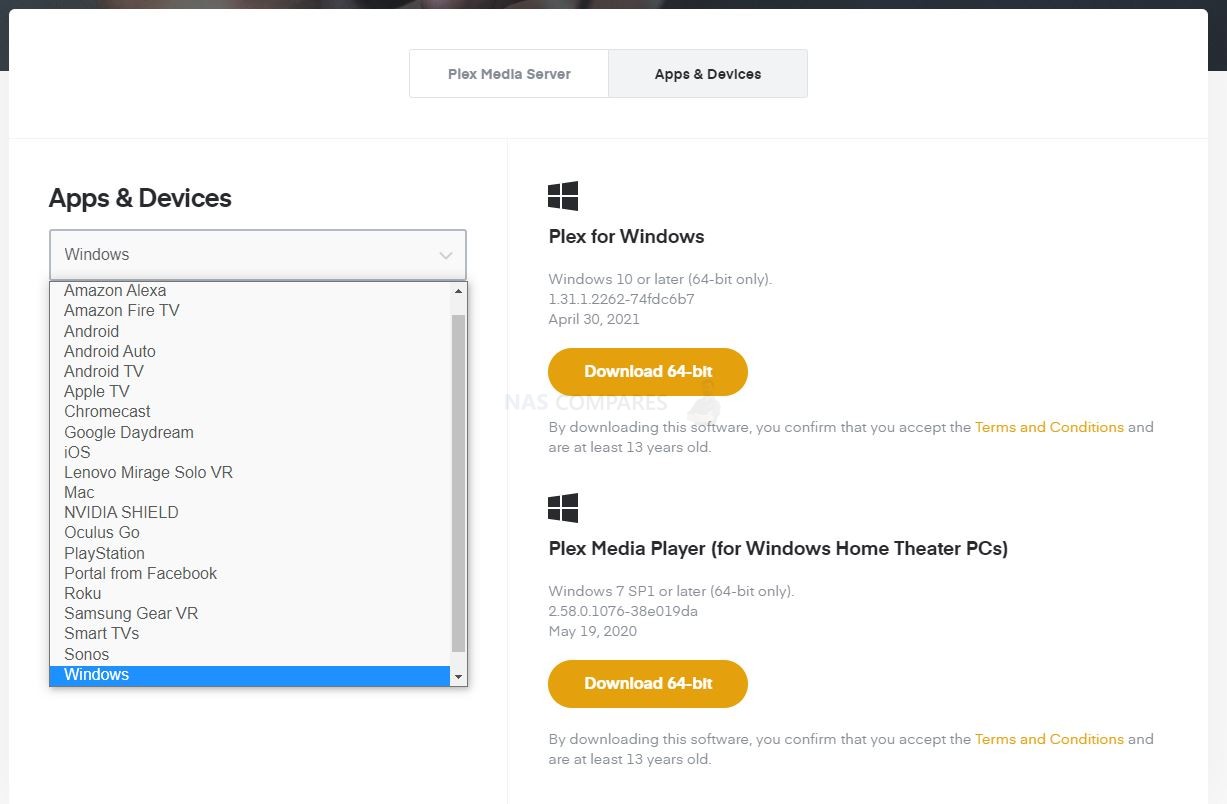Click version text 1.31.1.2262-74fdc6b7
The height and width of the screenshot is (804, 1227).
point(621,299)
